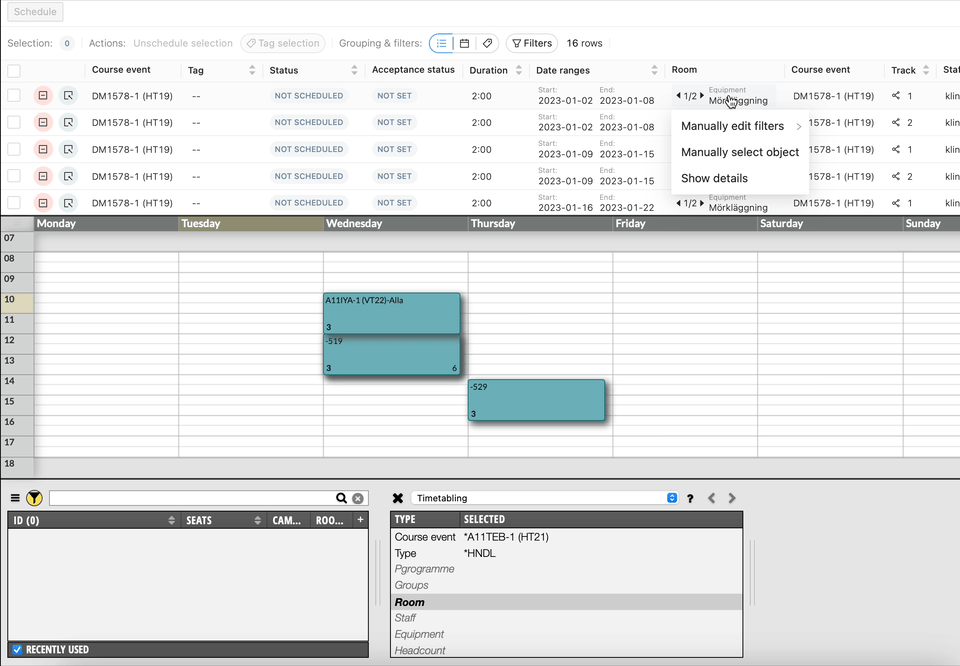Click red icon in 2023-01-02 track 2 row
Screen dimensions: 960x666
coord(43,122)
